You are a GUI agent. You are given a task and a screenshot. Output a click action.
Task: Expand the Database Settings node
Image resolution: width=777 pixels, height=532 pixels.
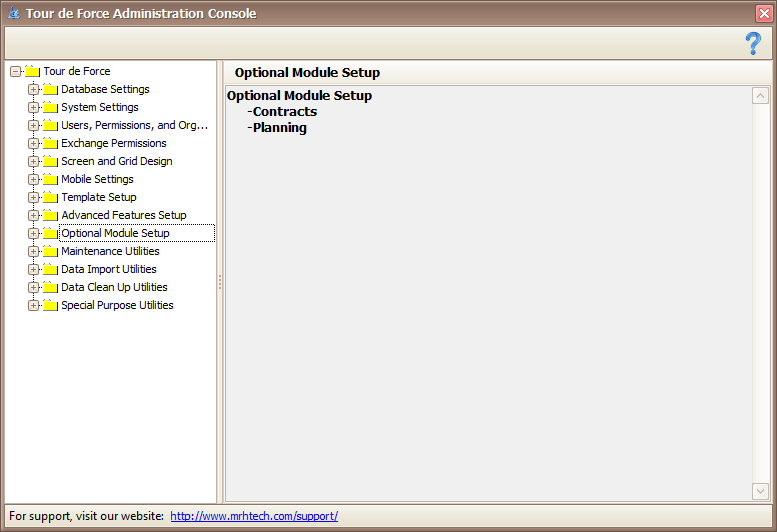tap(33, 89)
